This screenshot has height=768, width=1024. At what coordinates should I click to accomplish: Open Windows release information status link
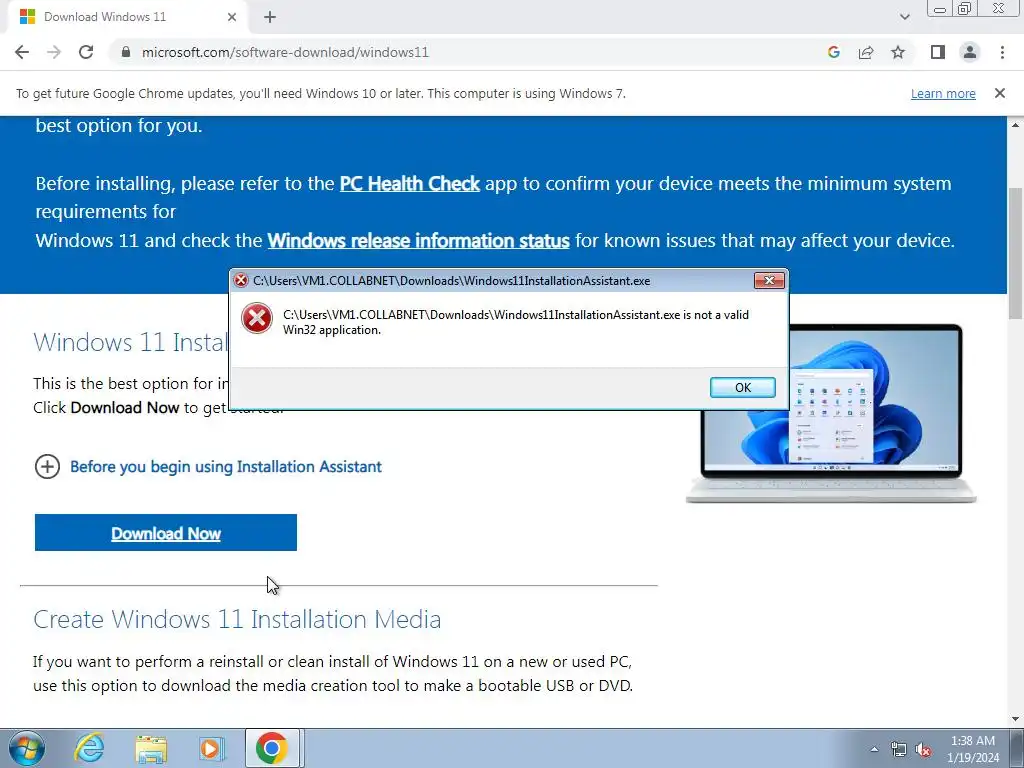419,240
